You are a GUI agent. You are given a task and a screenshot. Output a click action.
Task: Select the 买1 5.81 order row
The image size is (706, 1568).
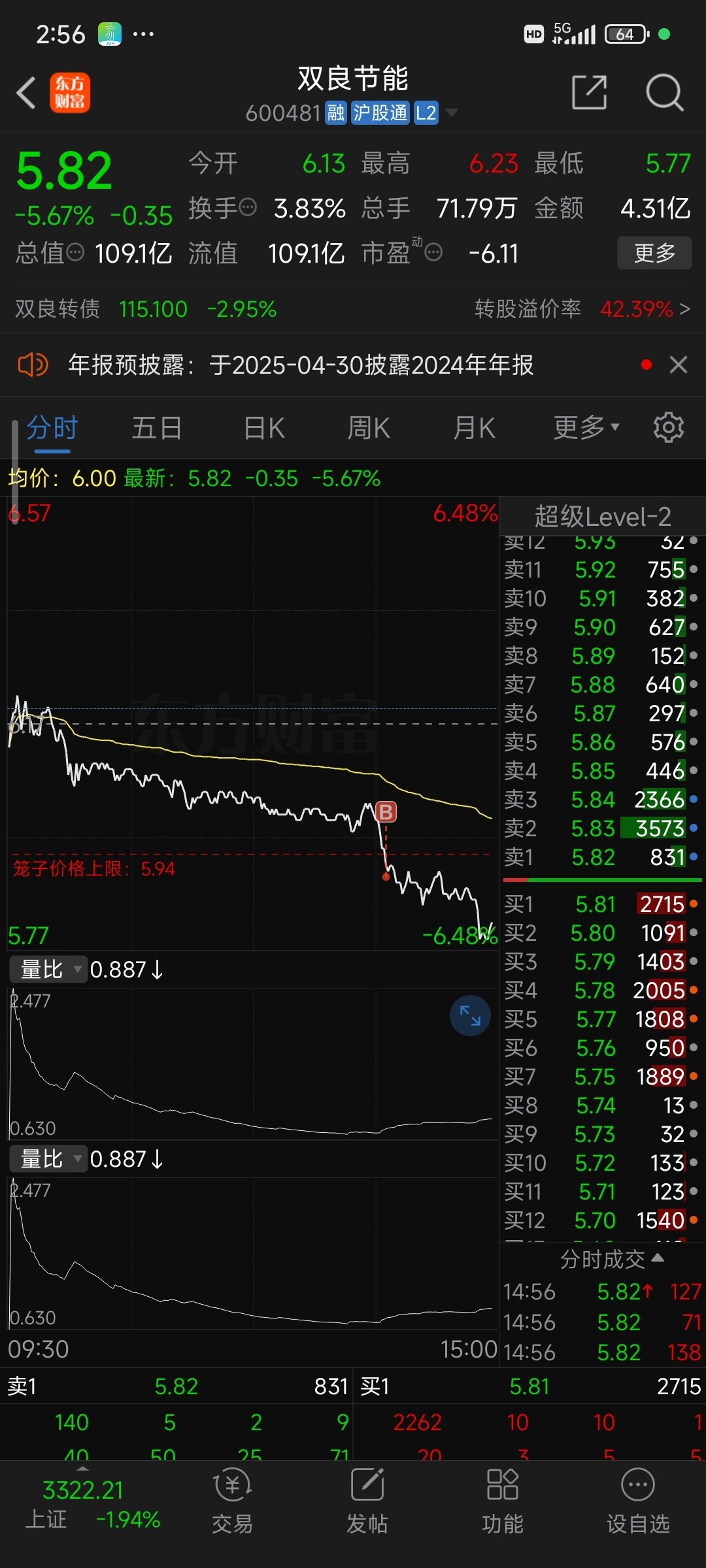[x=602, y=904]
